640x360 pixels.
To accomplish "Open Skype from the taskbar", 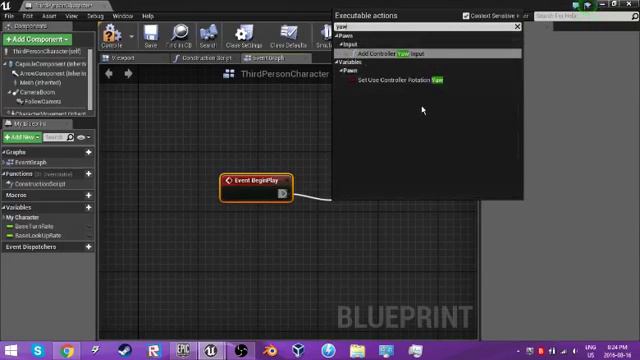I will [38, 351].
